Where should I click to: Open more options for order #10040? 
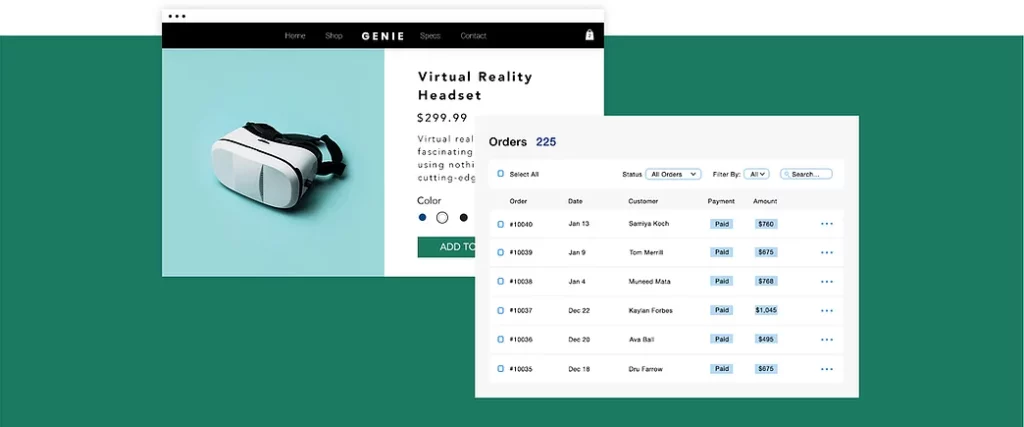coord(827,224)
